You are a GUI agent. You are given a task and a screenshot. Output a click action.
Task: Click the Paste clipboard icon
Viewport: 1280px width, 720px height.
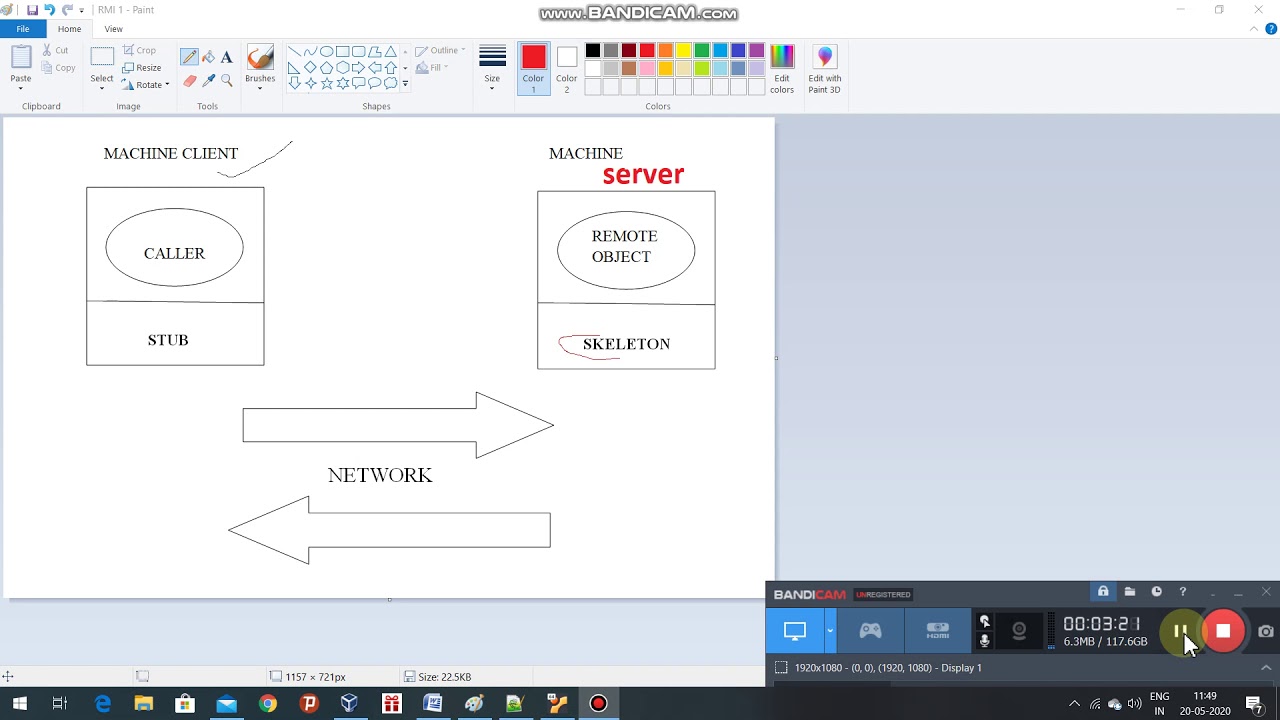[21, 58]
